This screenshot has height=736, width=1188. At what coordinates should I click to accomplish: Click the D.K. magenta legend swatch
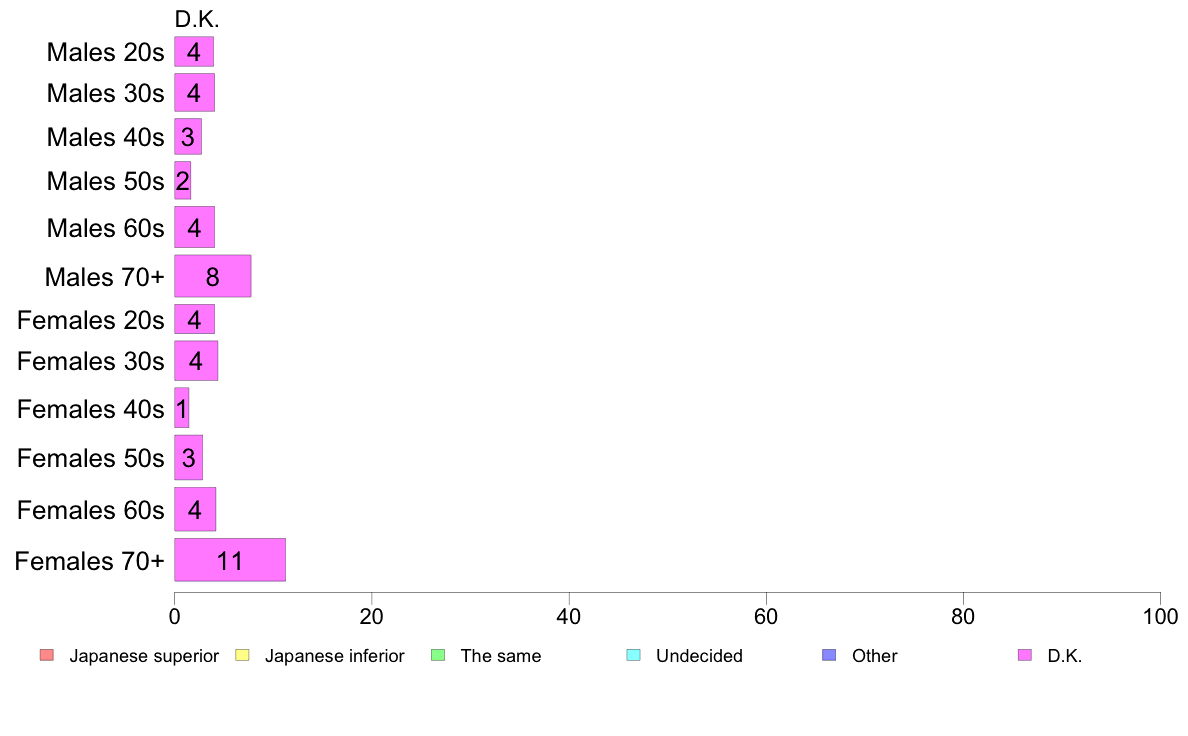point(1025,655)
